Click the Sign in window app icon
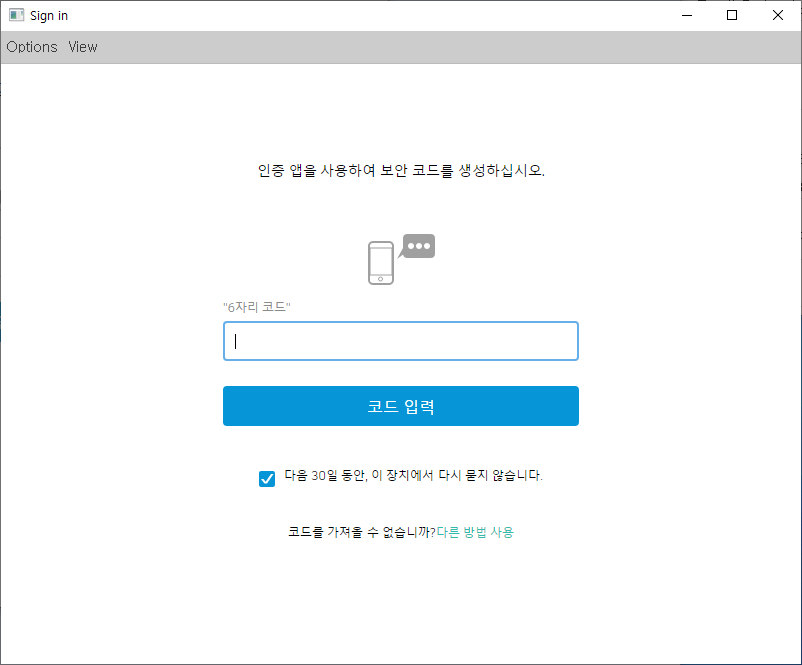This screenshot has width=802, height=665. point(16,15)
